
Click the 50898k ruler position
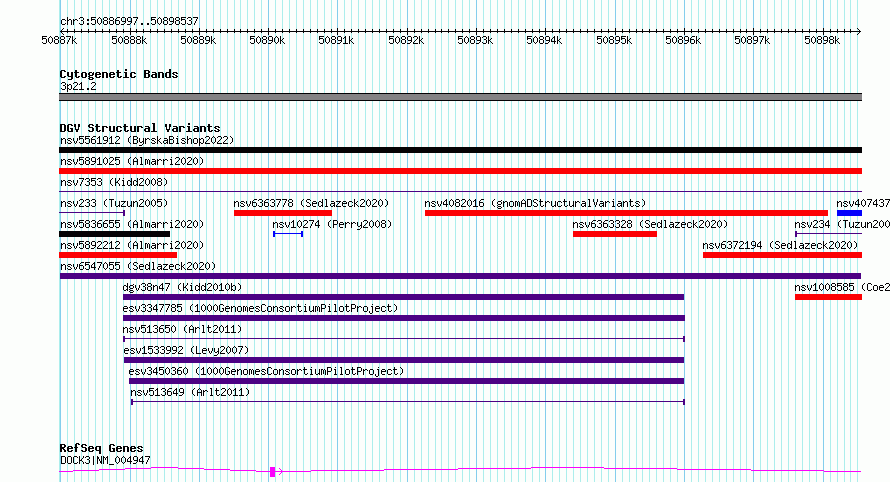(x=822, y=40)
